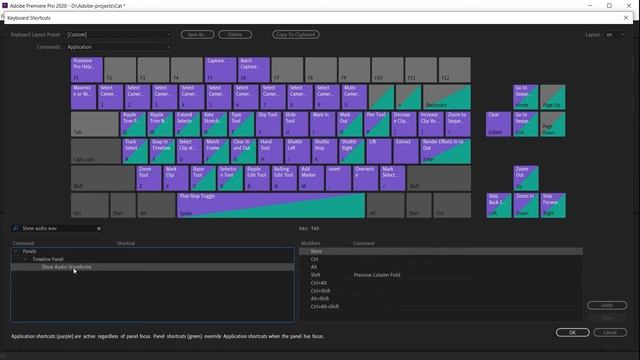The image size is (640, 360).
Task: Click the F key Match Frame
Action: click(216, 151)
